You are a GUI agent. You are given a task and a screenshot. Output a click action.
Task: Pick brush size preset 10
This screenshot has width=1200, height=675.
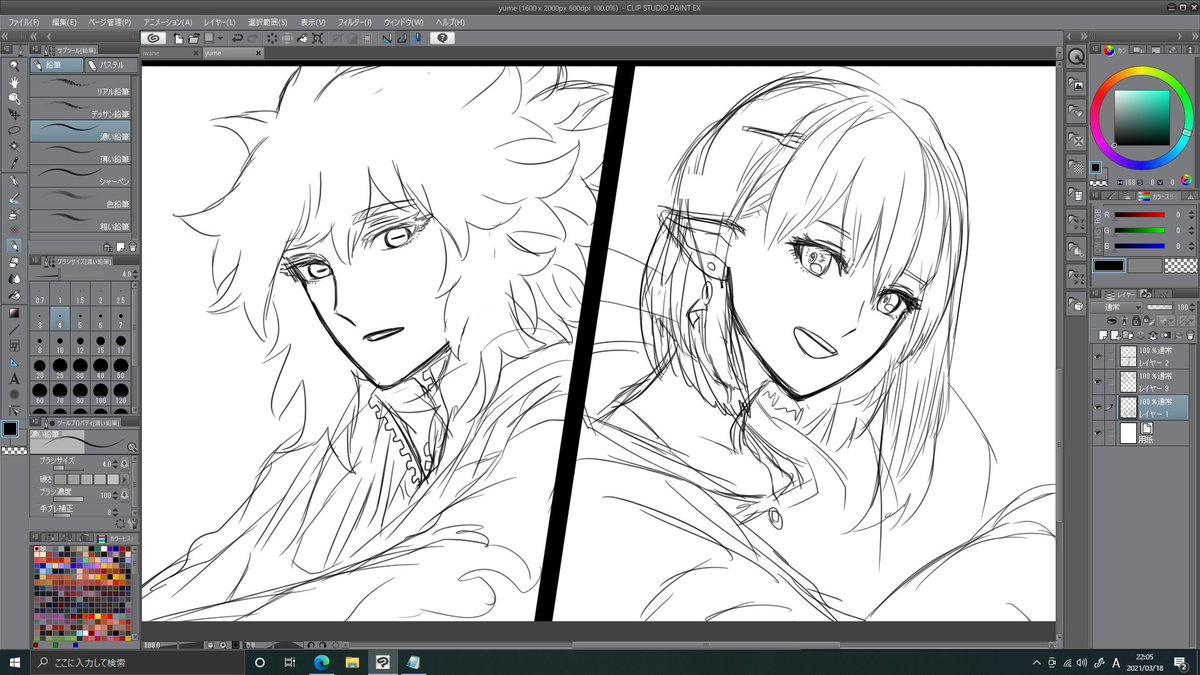click(x=60, y=345)
